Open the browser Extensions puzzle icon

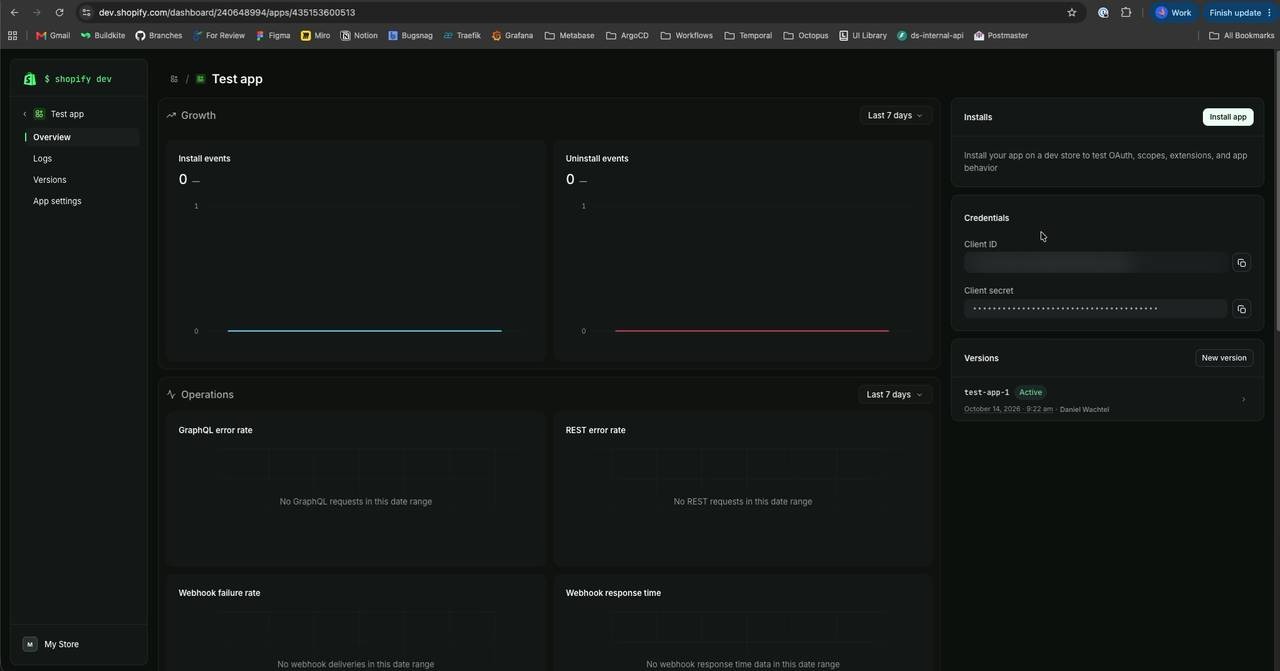click(1126, 12)
